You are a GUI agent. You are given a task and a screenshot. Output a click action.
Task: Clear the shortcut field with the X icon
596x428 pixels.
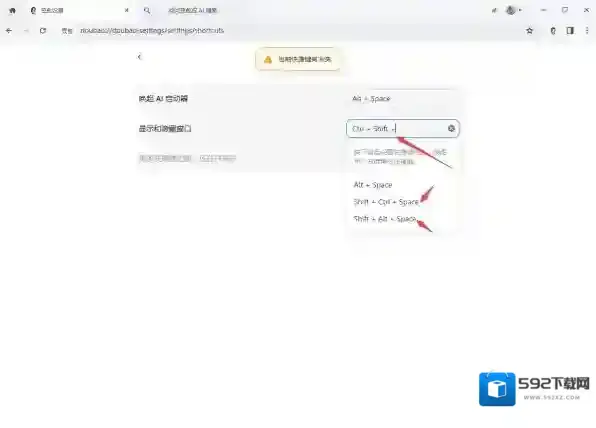[x=451, y=128]
